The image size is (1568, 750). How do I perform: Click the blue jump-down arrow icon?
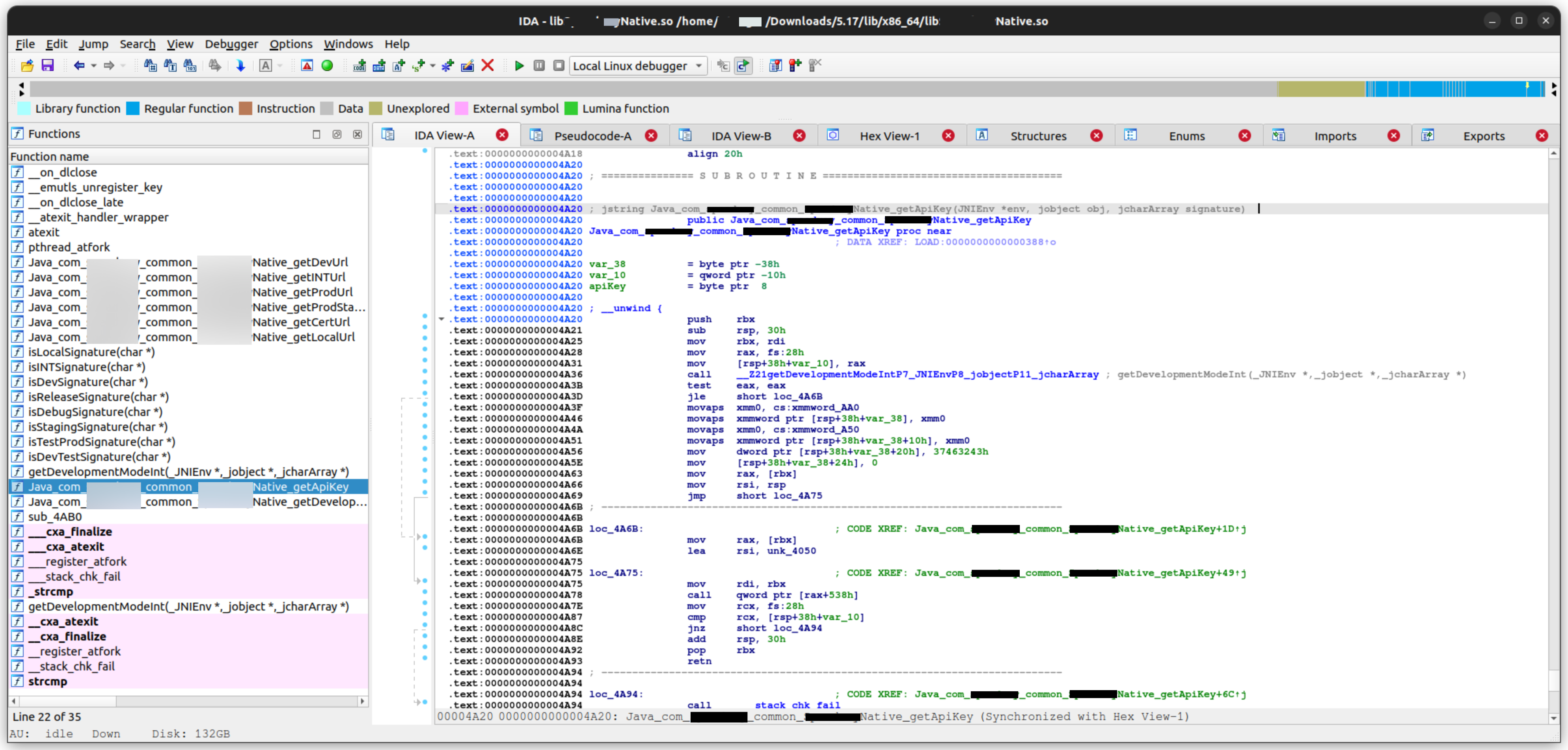click(x=240, y=66)
